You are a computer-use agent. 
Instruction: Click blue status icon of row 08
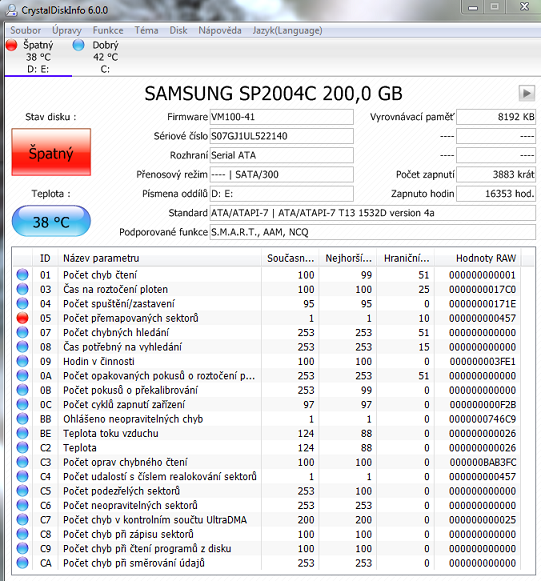click(x=23, y=347)
